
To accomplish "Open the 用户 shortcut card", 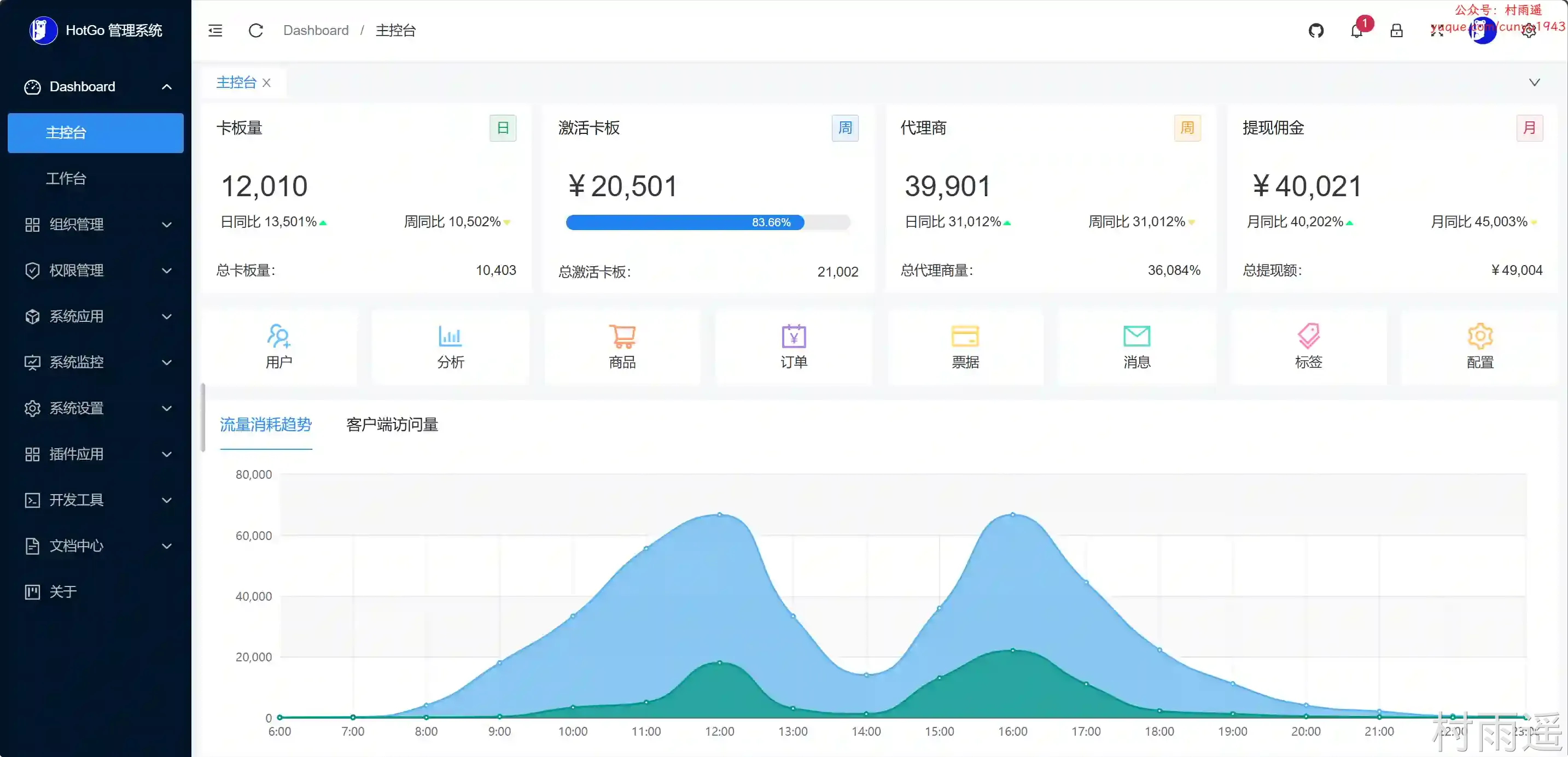I will (x=279, y=348).
